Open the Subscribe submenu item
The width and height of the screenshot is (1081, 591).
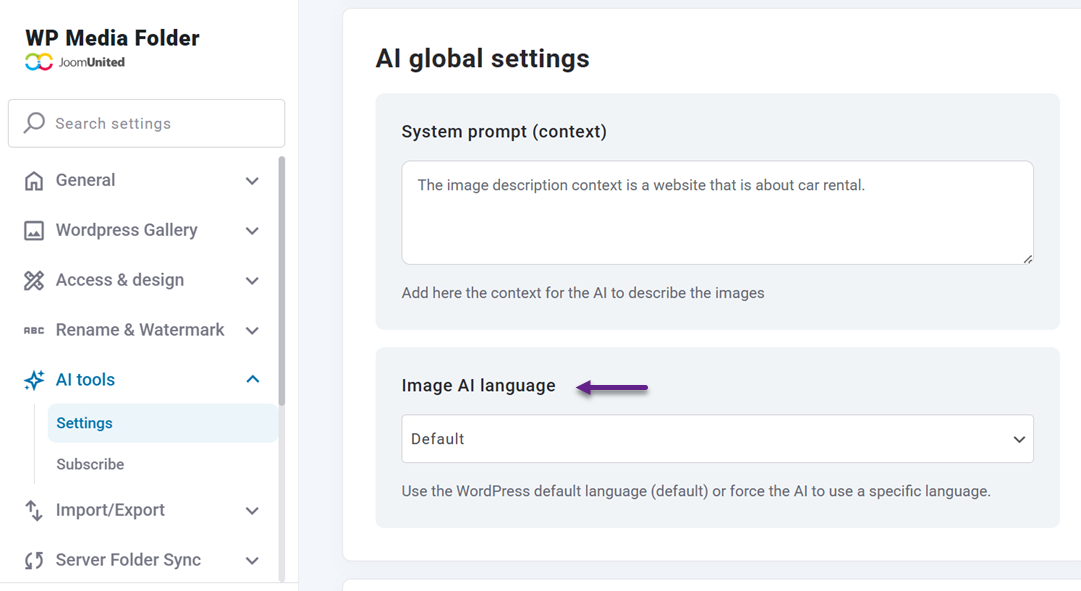[x=90, y=464]
